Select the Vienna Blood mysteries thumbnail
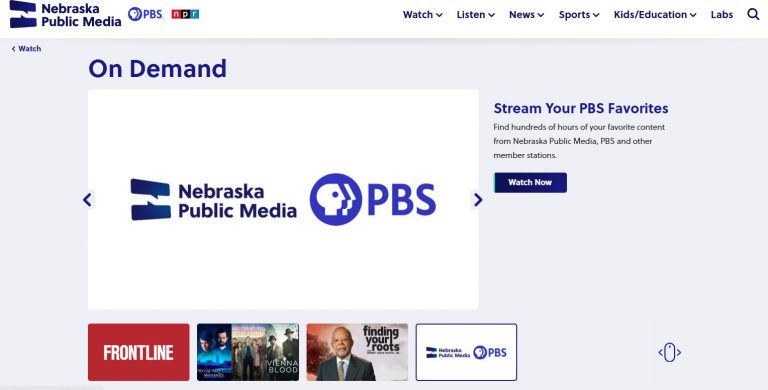Image resolution: width=768 pixels, height=390 pixels. [x=248, y=352]
